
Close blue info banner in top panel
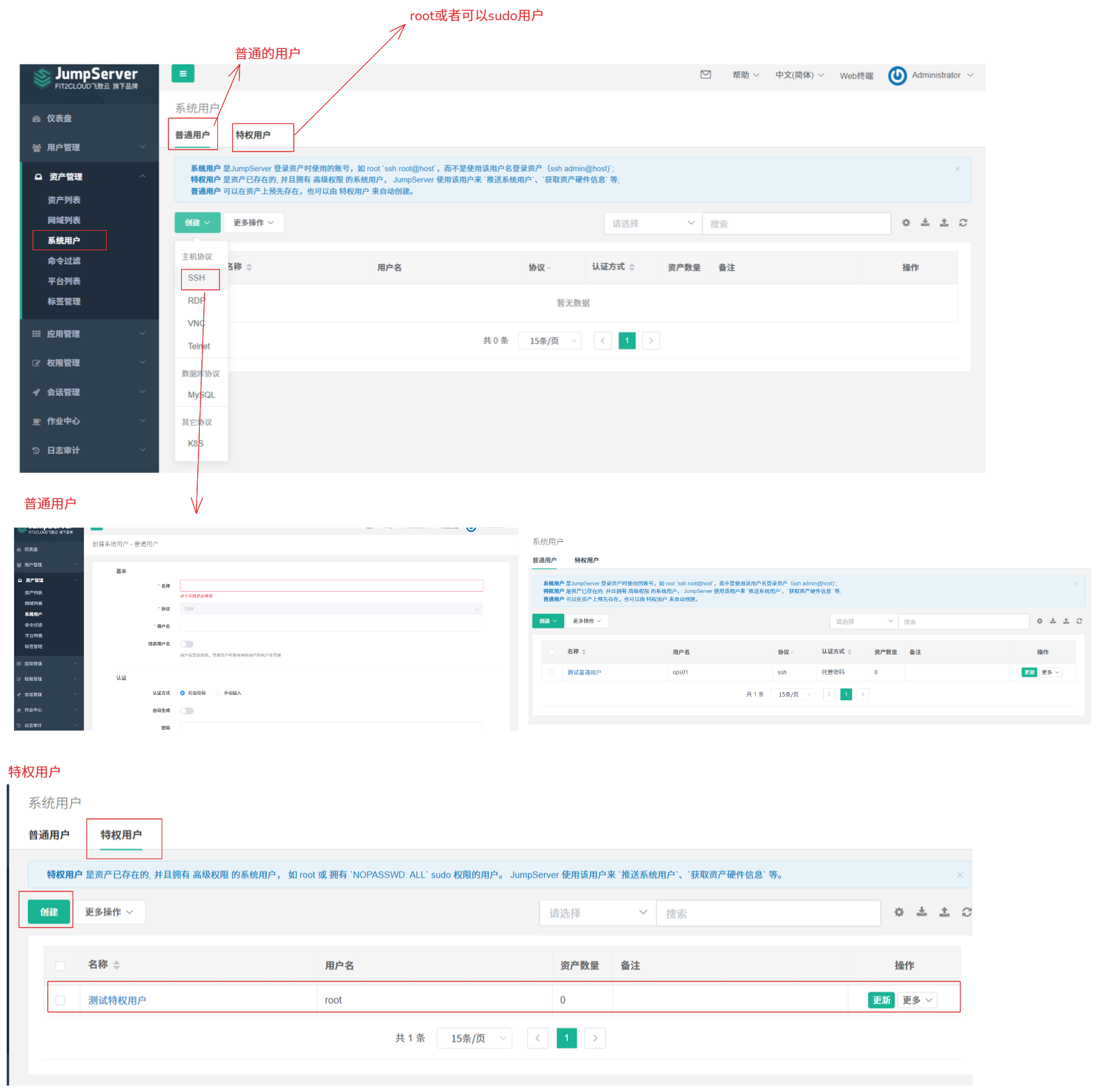[x=957, y=169]
